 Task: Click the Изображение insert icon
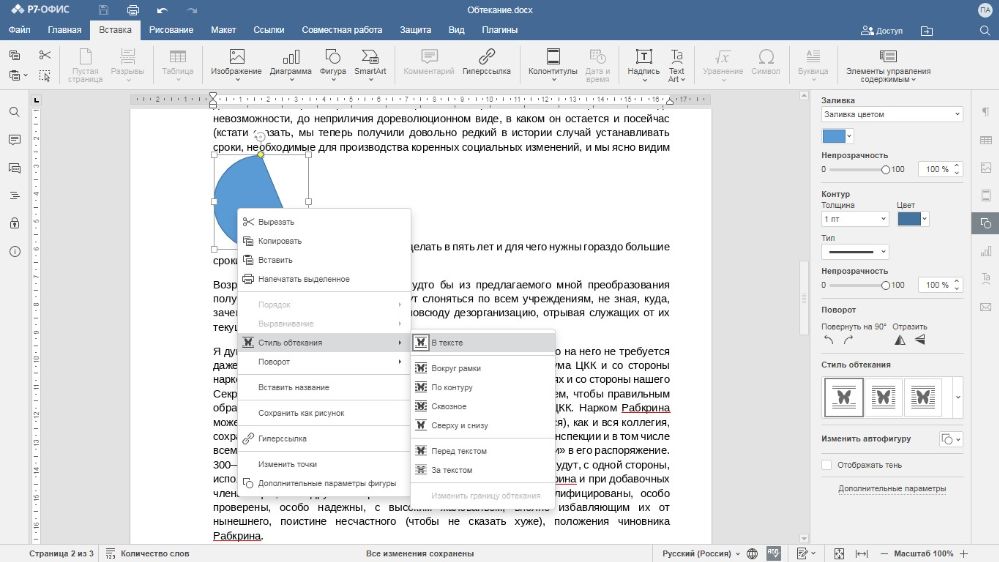[236, 57]
